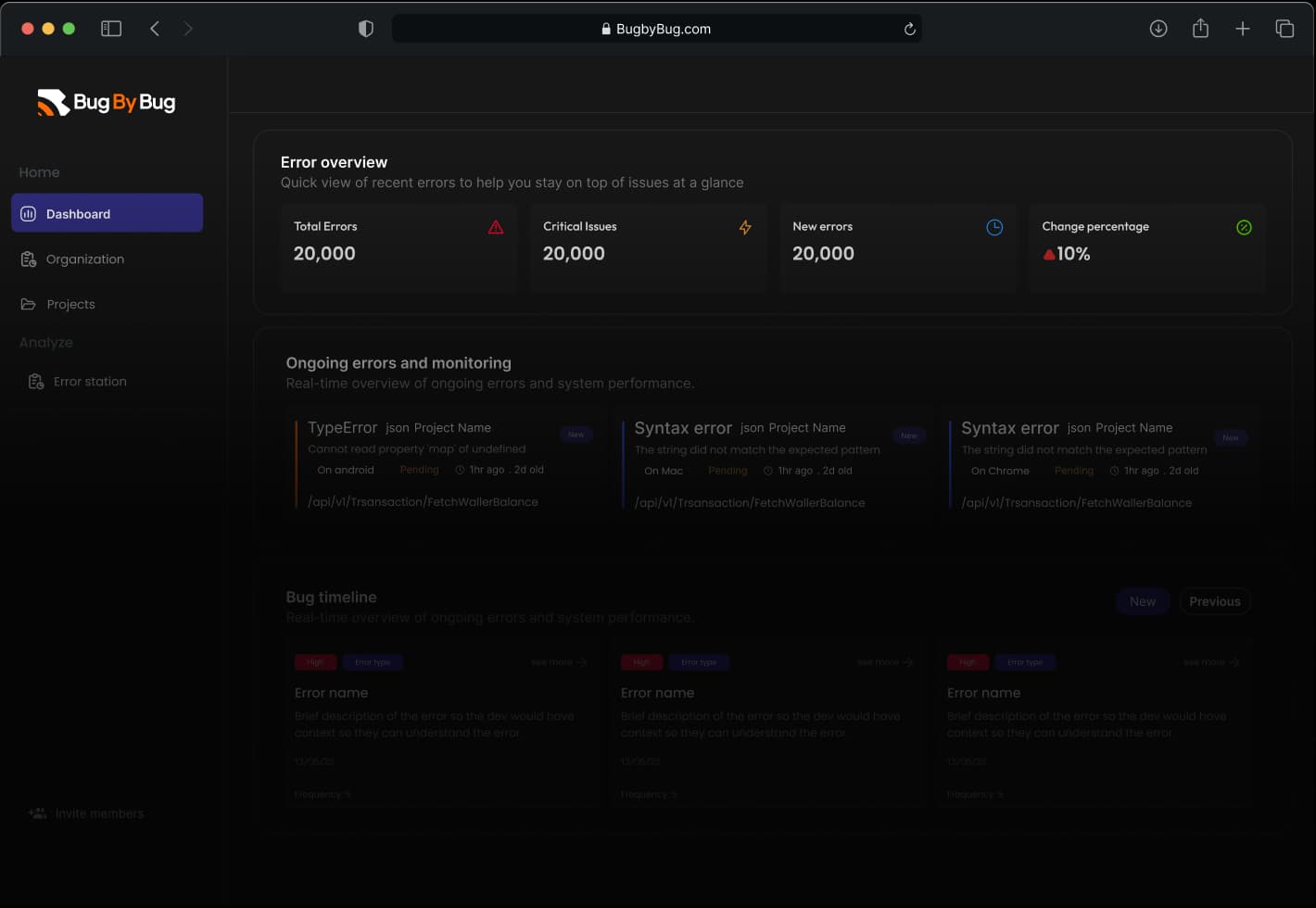Click the Total Errors warning triangle icon
Viewport: 1316px width, 908px height.
pos(495,227)
